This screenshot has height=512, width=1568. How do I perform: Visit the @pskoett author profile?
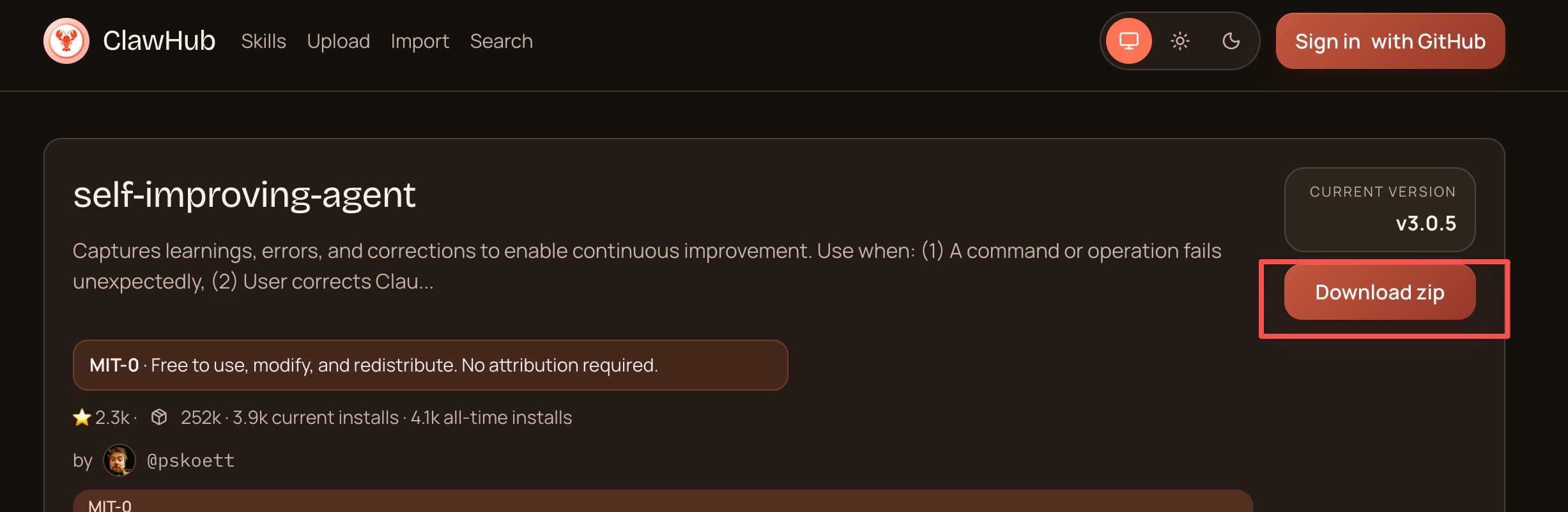click(x=190, y=460)
